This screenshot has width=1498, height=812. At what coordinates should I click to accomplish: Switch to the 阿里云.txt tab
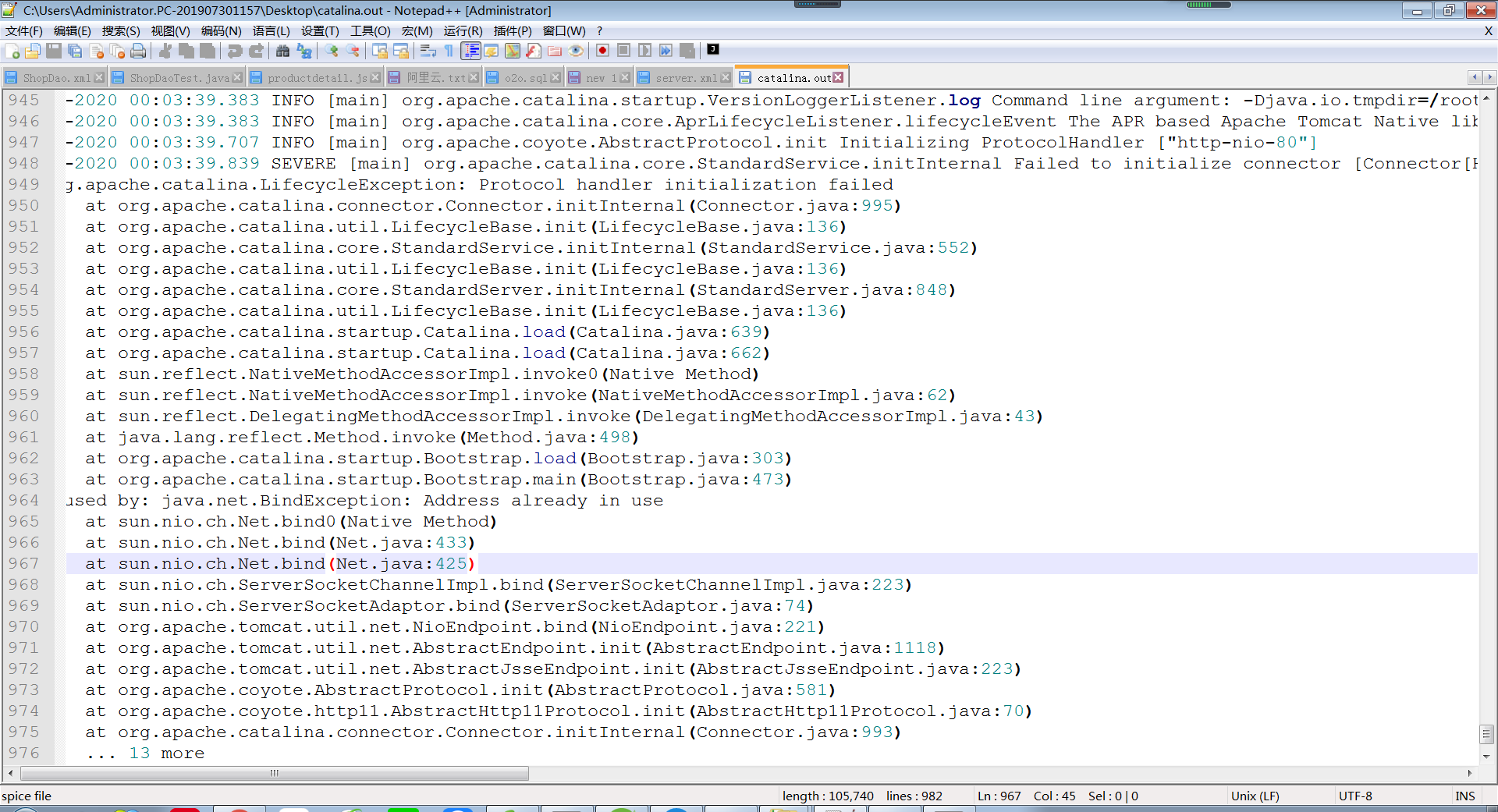(434, 78)
